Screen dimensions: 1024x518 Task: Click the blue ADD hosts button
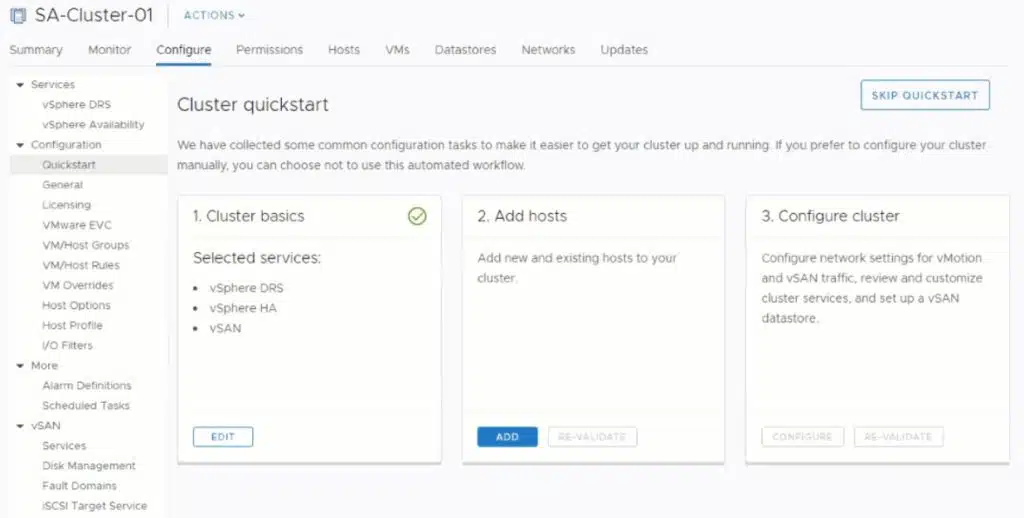tap(507, 437)
